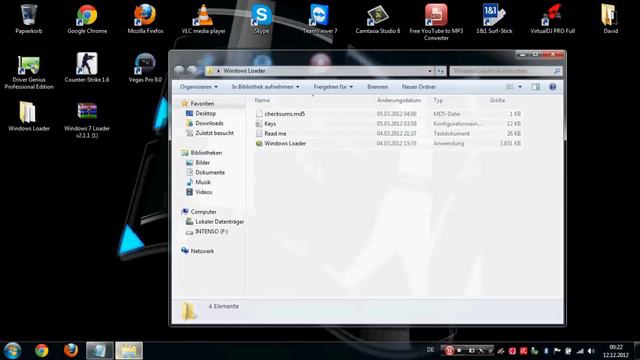The width and height of the screenshot is (640, 360).
Task: Select the VLC media player icon
Action: click(x=203, y=19)
